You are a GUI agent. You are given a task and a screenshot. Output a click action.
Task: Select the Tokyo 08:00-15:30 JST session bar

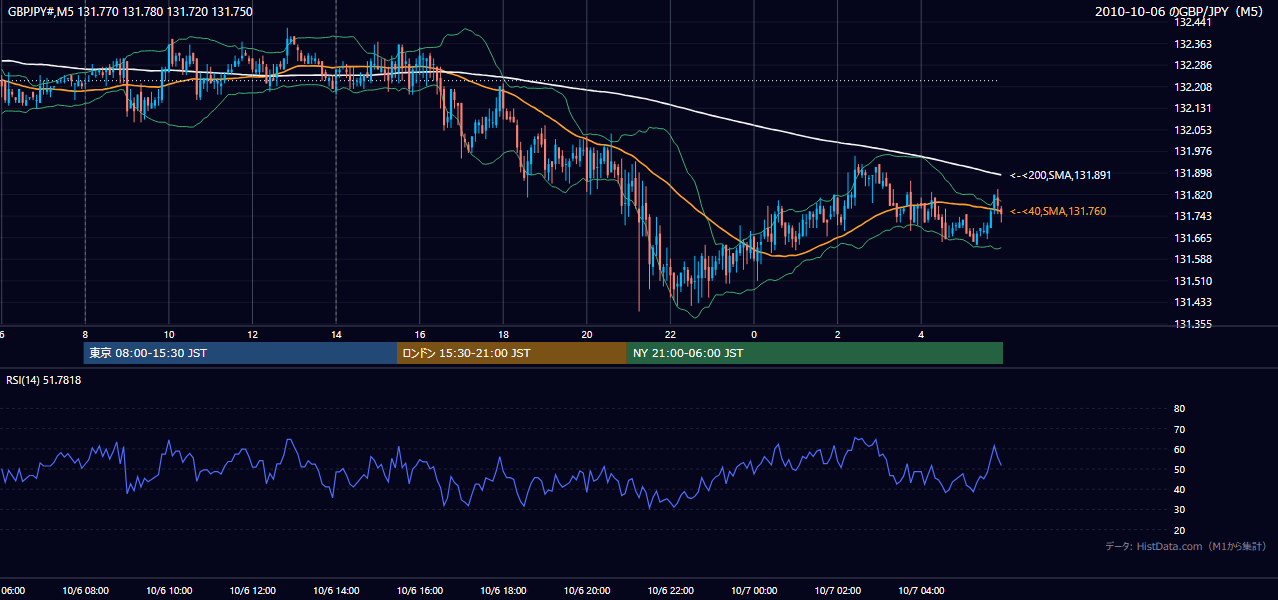[x=241, y=353]
